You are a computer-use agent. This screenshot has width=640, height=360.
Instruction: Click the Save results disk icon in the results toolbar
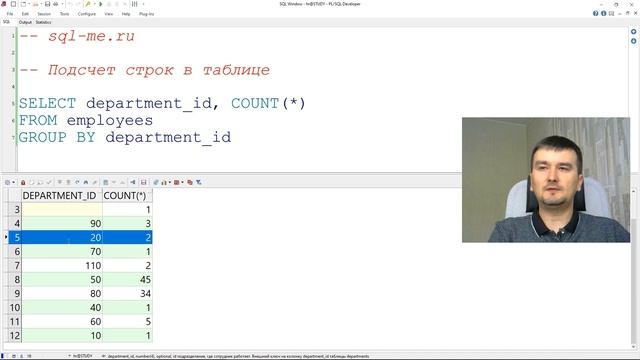(143, 182)
